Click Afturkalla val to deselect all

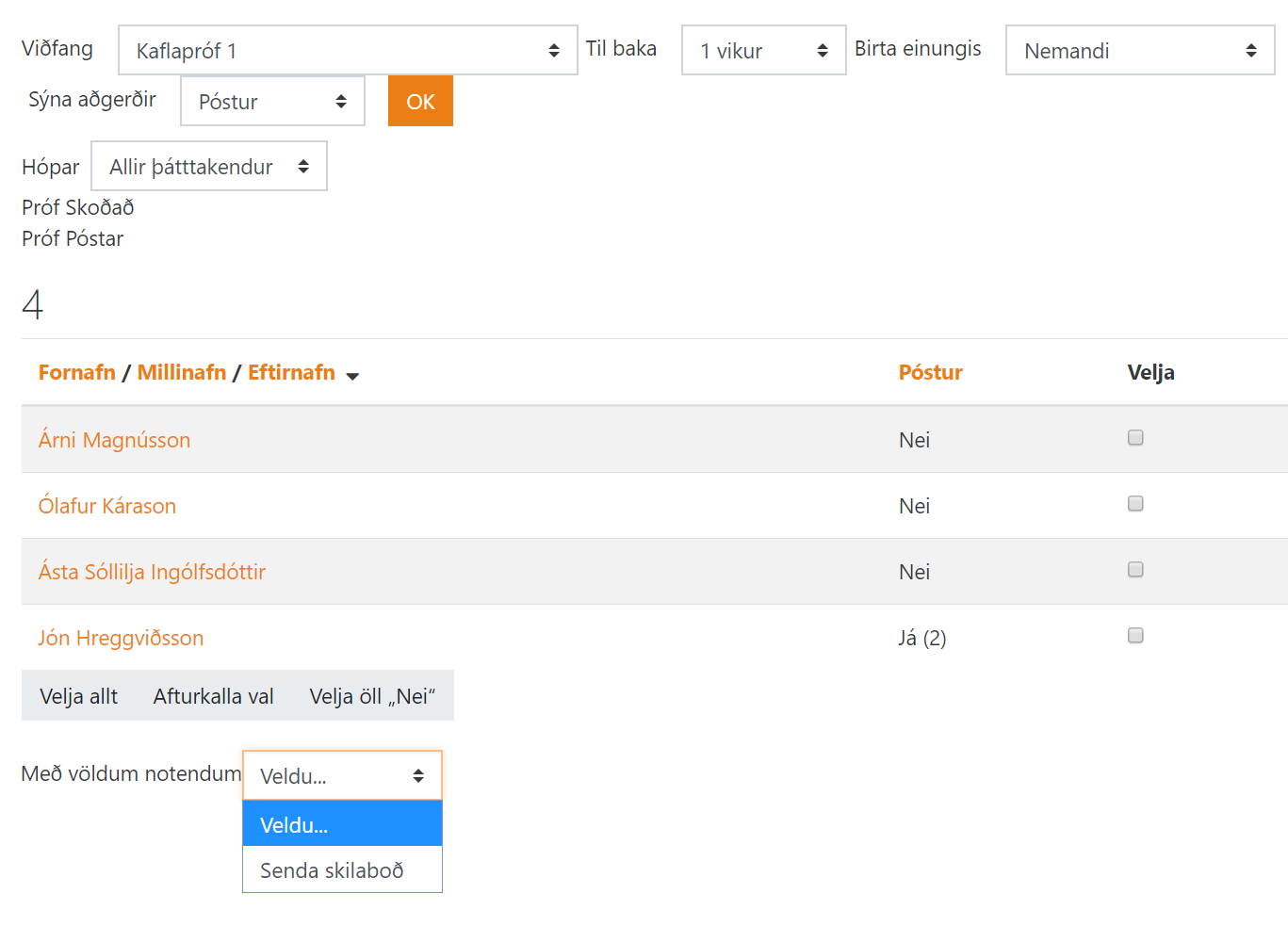click(213, 696)
